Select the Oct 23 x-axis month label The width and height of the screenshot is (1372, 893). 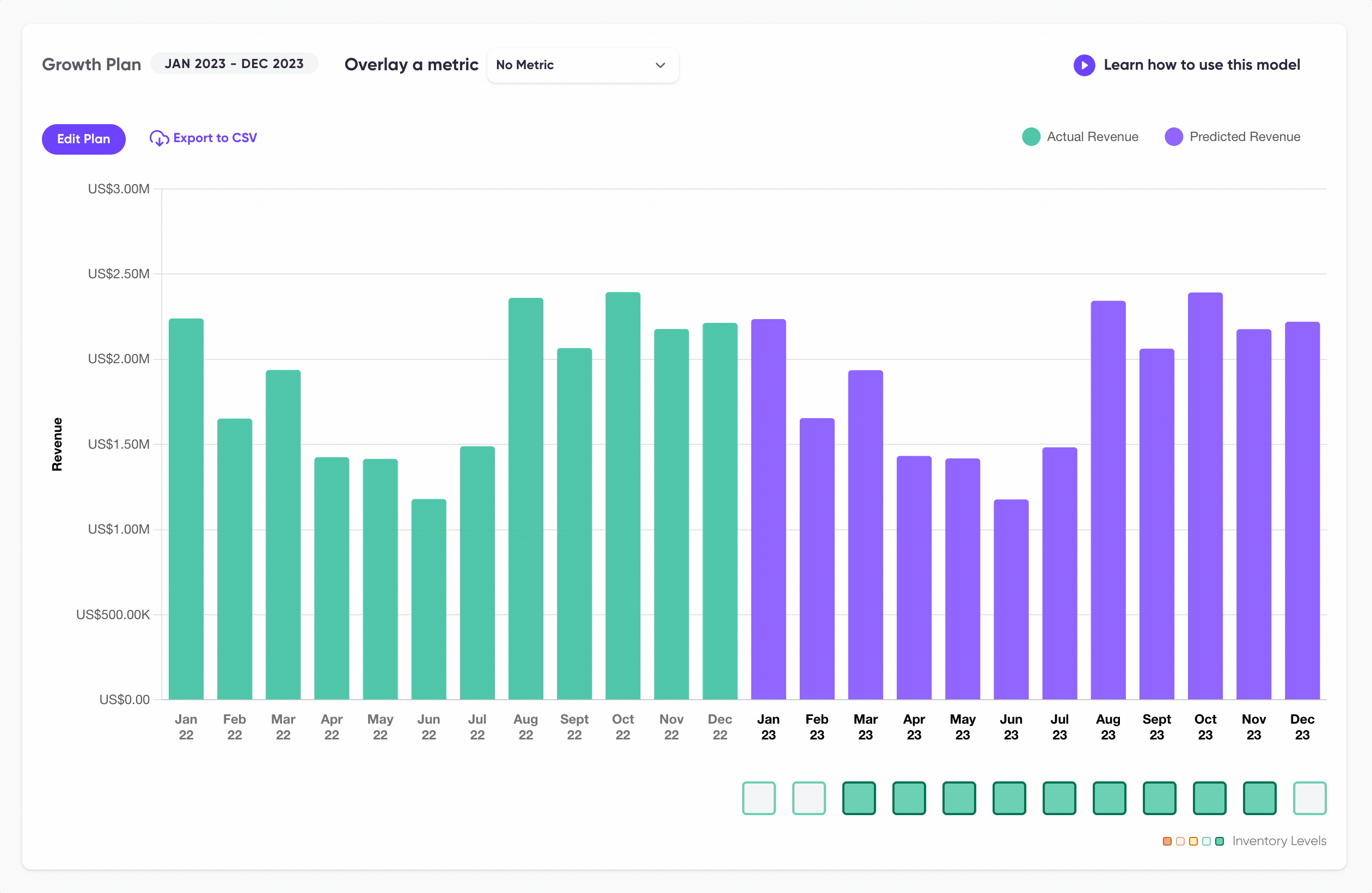coord(1205,726)
